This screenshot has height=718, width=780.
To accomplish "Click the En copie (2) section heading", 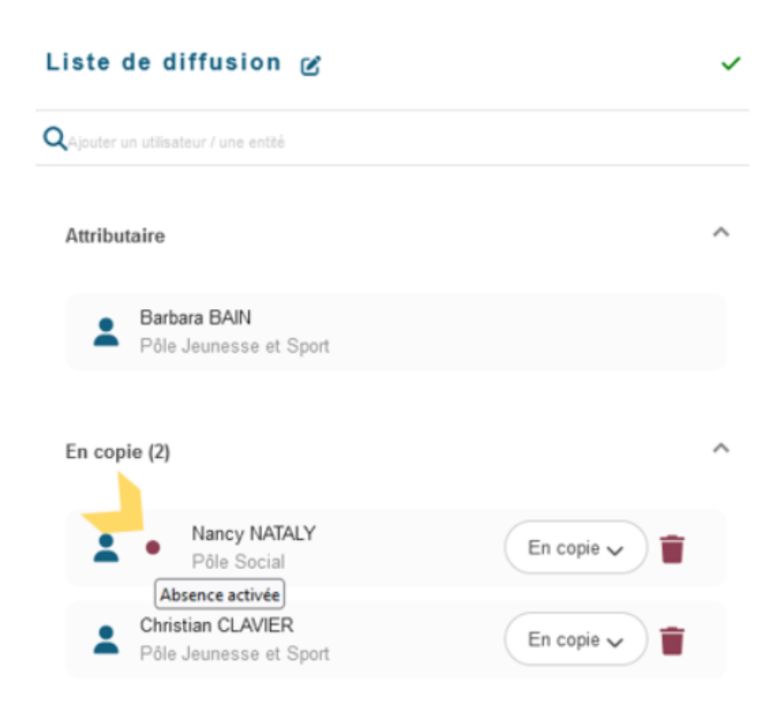I will [x=118, y=452].
